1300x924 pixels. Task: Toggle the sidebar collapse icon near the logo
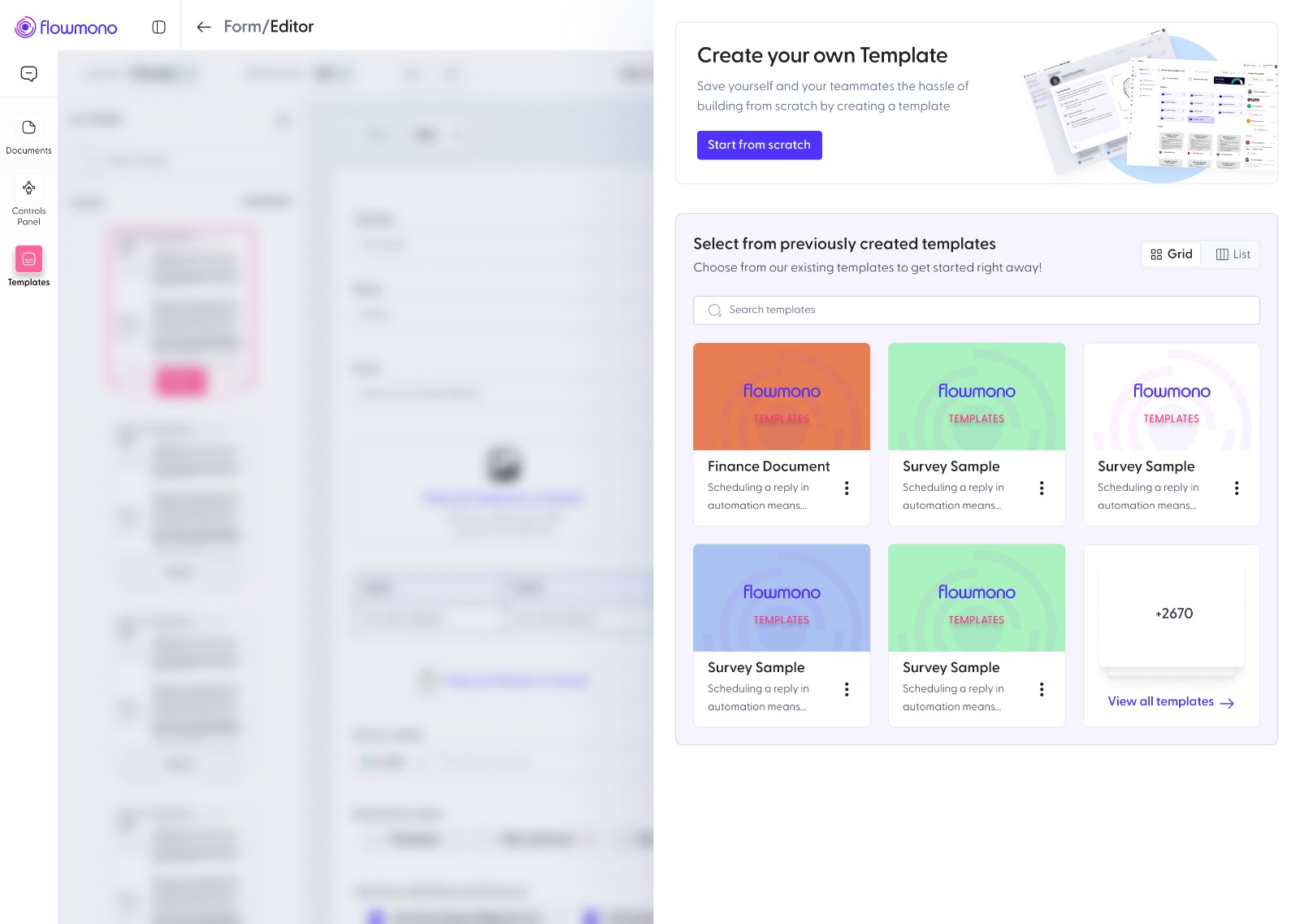click(x=158, y=26)
